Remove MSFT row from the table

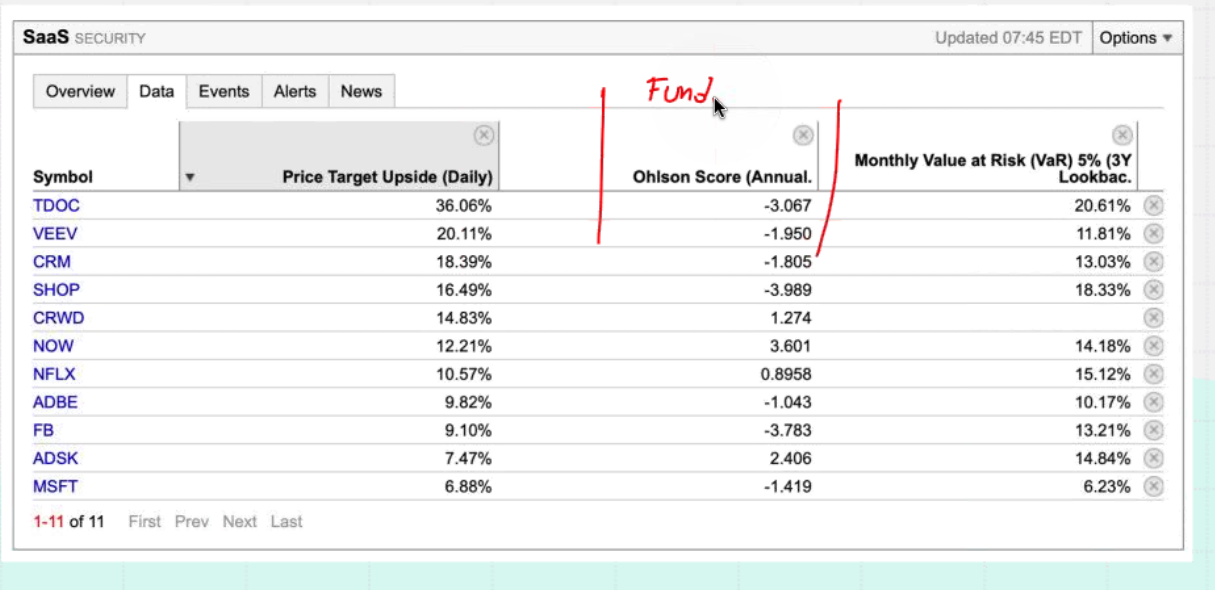[1153, 486]
